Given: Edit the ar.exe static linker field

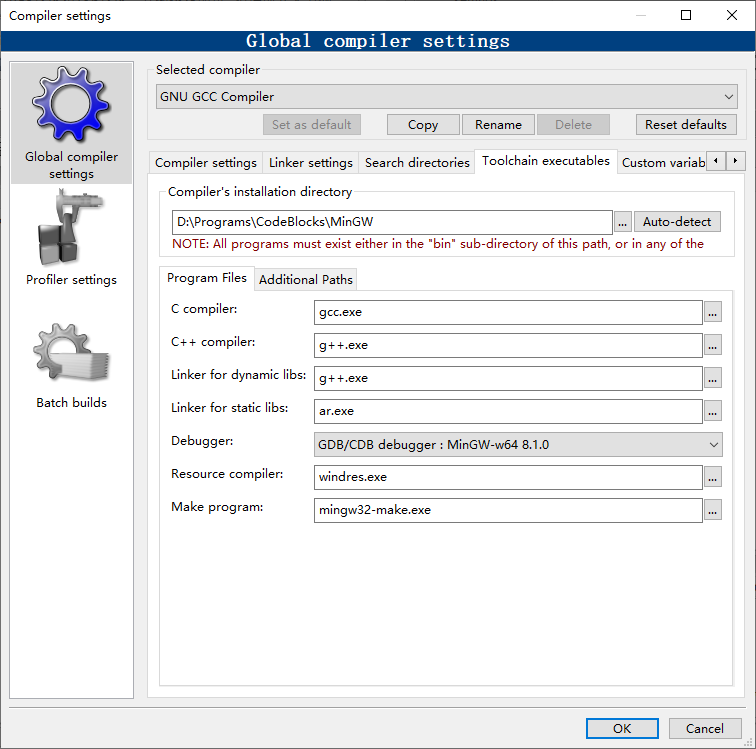Looking at the screenshot, I should click(508, 411).
